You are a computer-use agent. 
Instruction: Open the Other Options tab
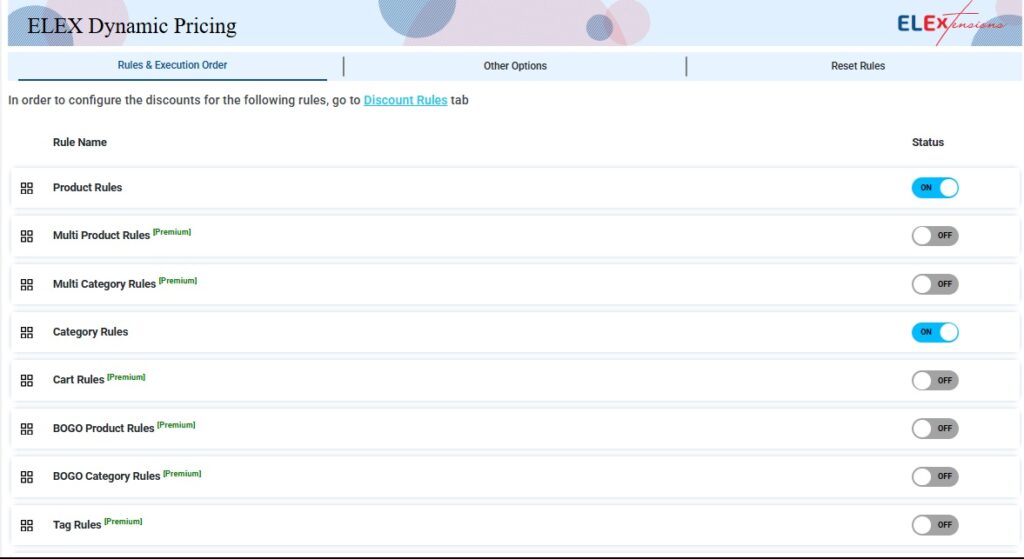(x=515, y=66)
